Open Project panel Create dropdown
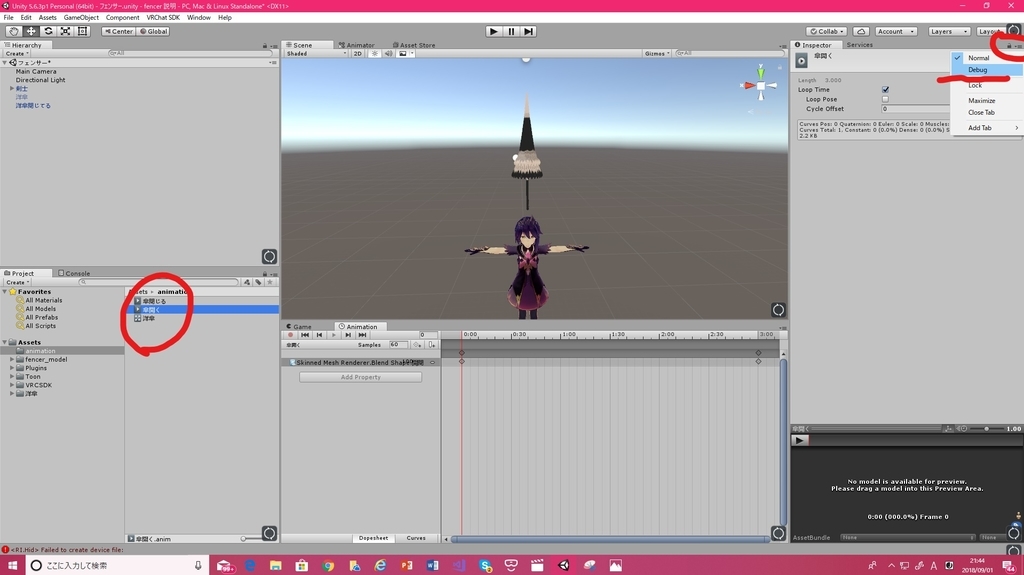This screenshot has height=575, width=1024. (17, 282)
